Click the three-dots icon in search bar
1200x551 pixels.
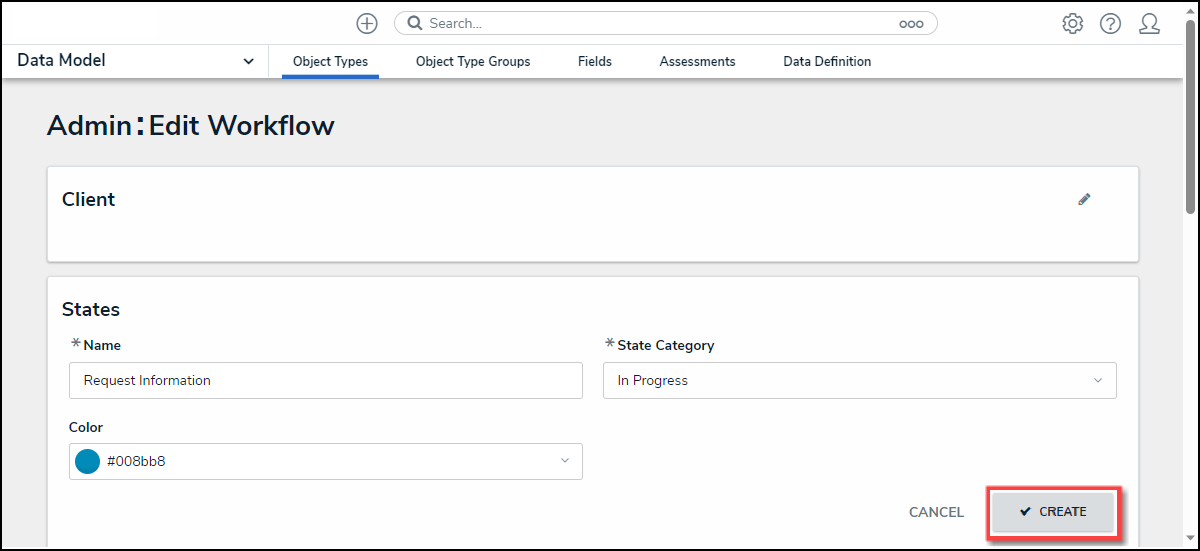coord(911,24)
